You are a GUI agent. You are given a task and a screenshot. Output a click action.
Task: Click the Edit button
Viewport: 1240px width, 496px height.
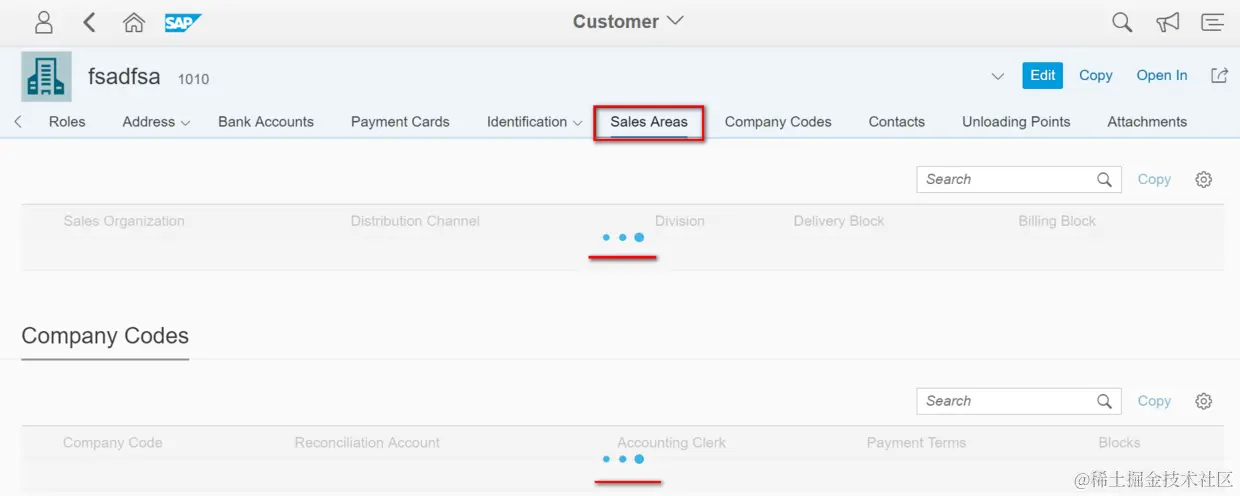pyautogui.click(x=1042, y=75)
